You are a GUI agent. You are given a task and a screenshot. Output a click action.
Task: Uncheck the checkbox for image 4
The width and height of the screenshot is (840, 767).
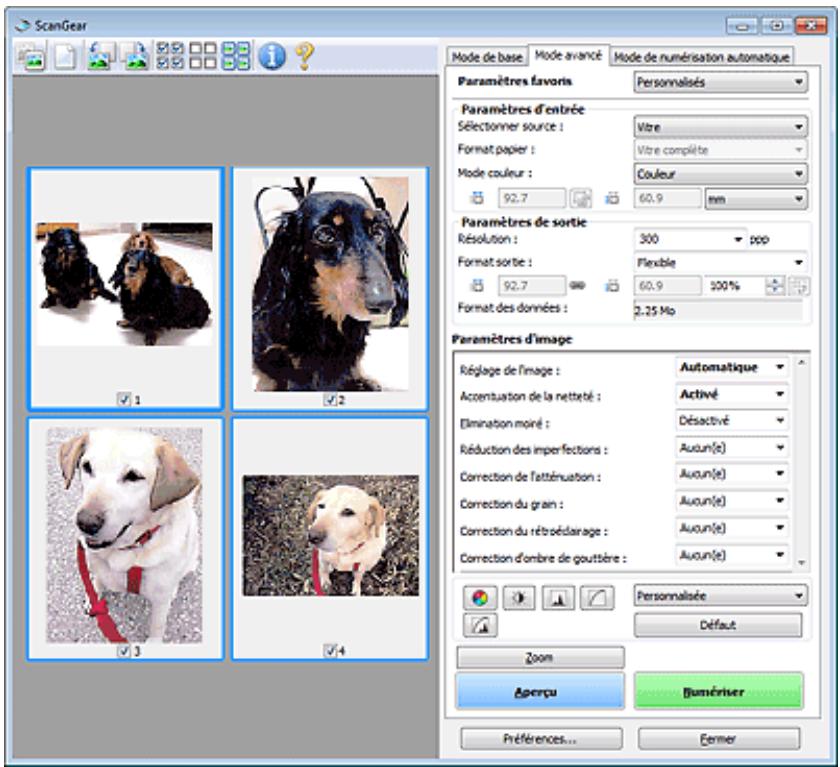pyautogui.click(x=330, y=651)
